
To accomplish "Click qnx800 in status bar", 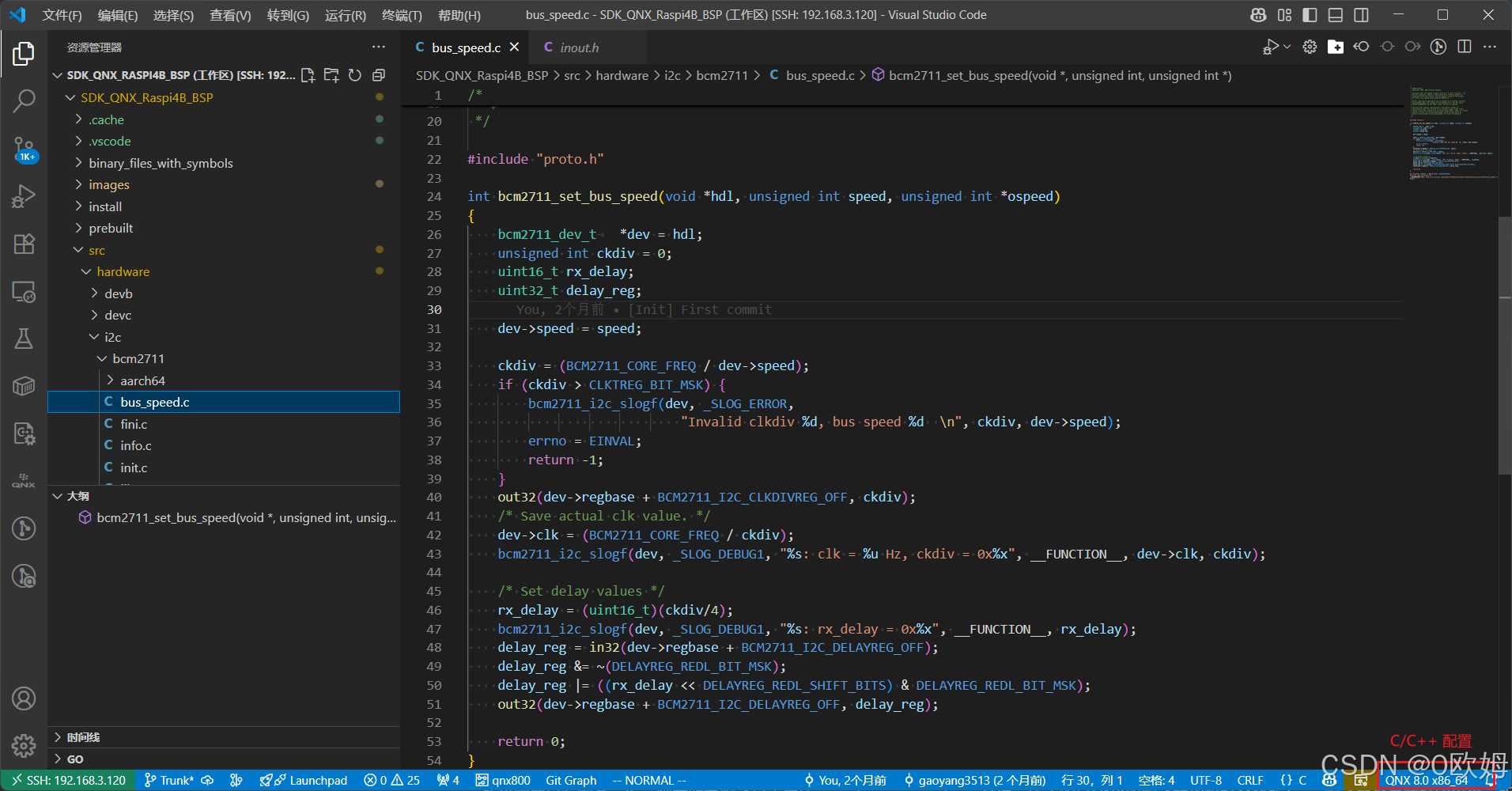I will click(503, 780).
